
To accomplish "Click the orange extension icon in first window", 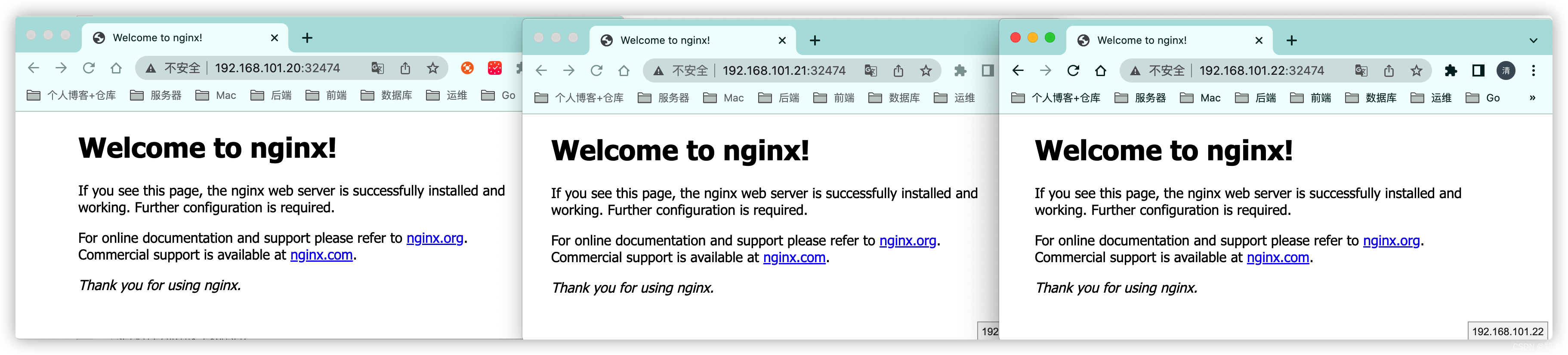I will [467, 68].
